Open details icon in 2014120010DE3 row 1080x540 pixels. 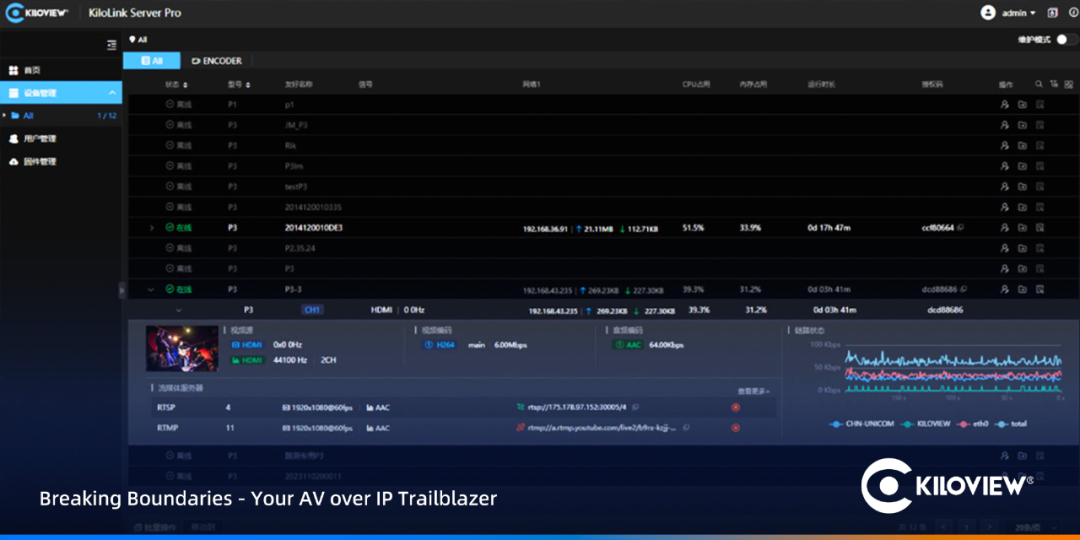click(1040, 227)
